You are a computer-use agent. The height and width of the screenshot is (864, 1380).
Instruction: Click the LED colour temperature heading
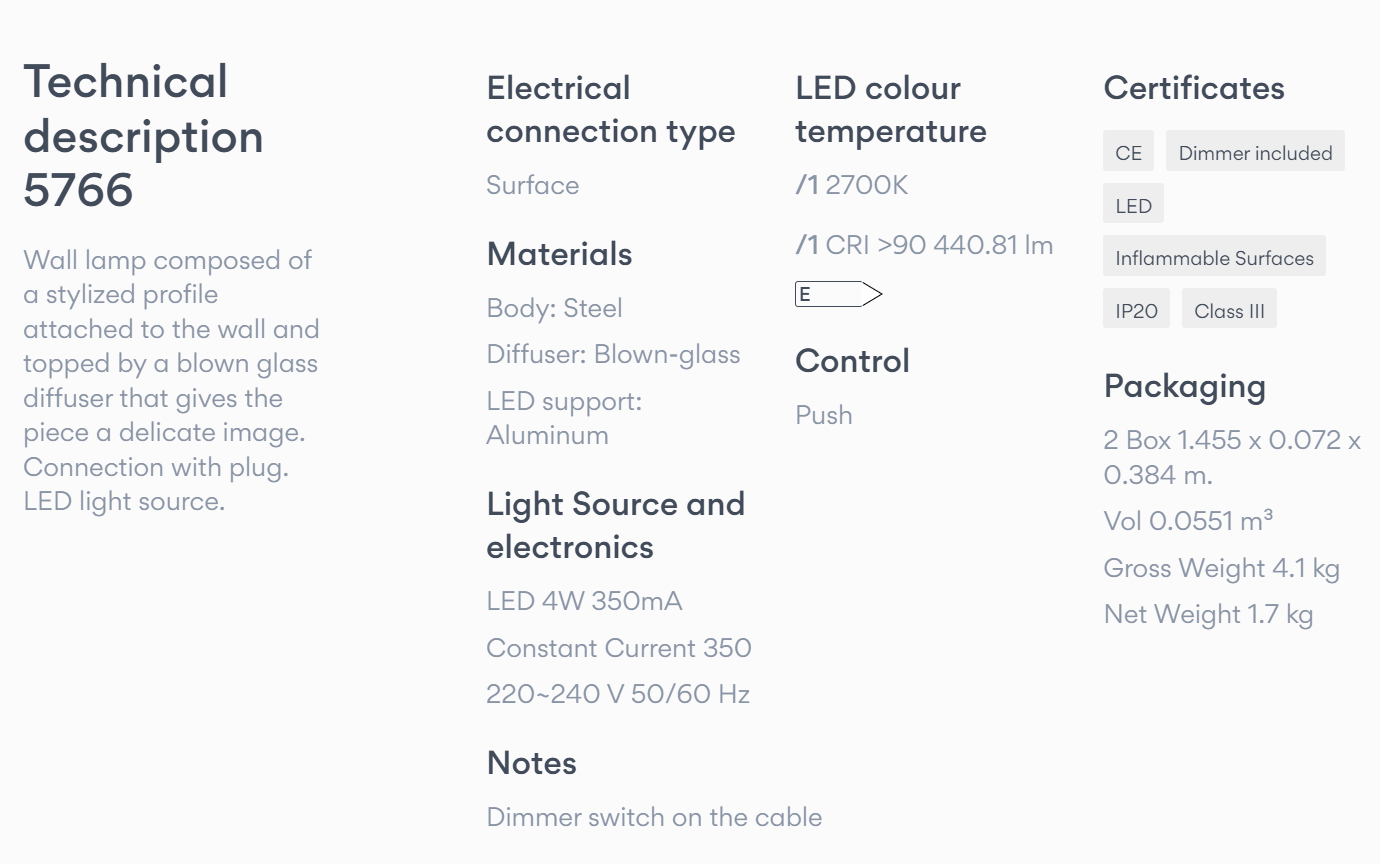891,110
